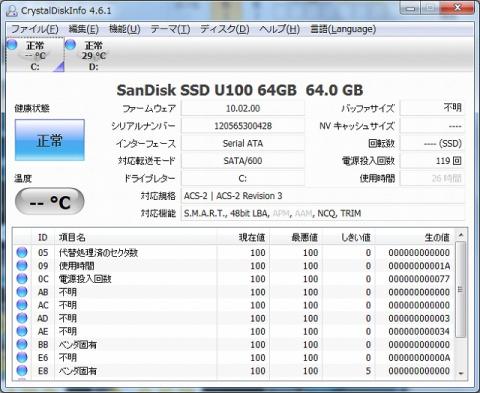
Task: Click the scroll up arrow of SMART list
Action: coord(461,235)
